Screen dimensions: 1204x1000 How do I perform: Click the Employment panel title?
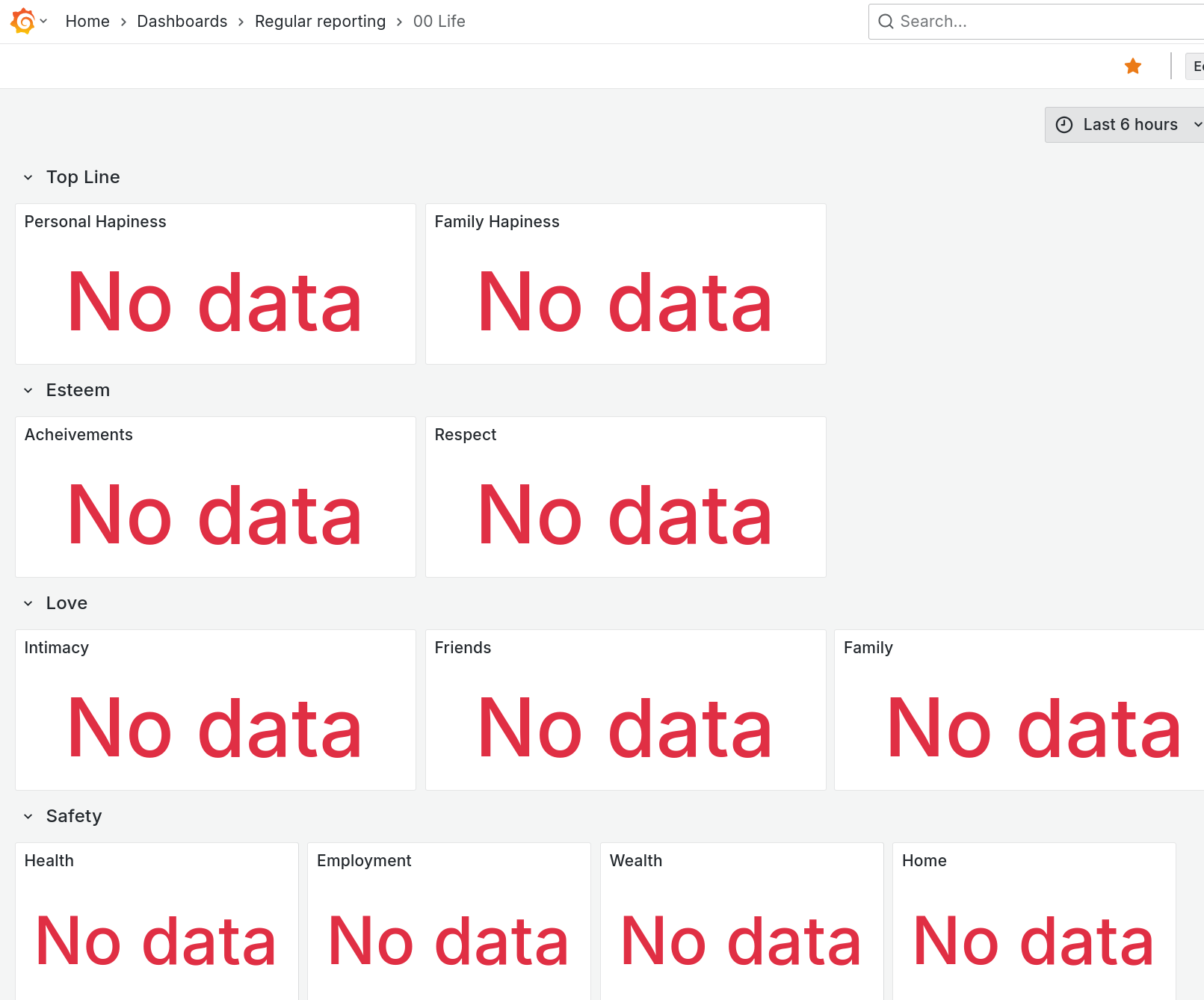363,861
